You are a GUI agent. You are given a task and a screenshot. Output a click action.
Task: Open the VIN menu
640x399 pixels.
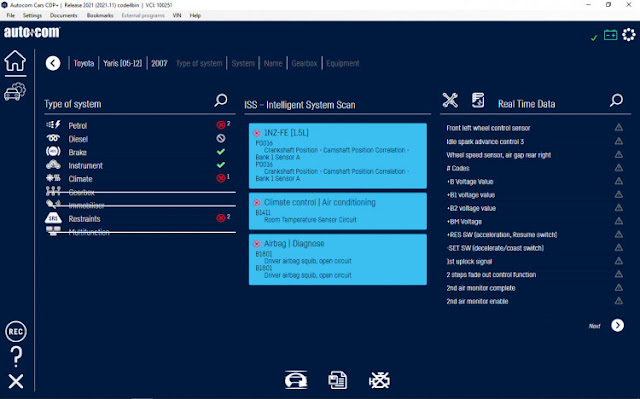pos(177,16)
